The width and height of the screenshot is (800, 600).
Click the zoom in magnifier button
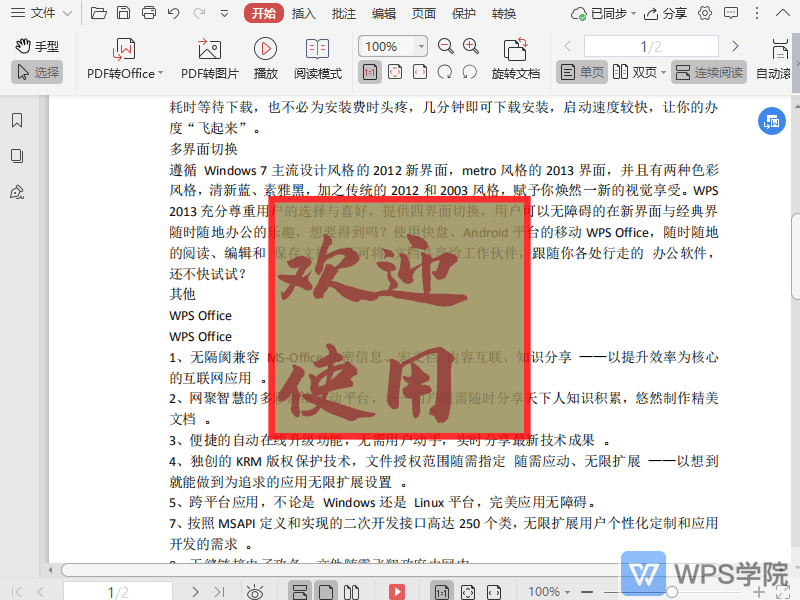point(471,46)
